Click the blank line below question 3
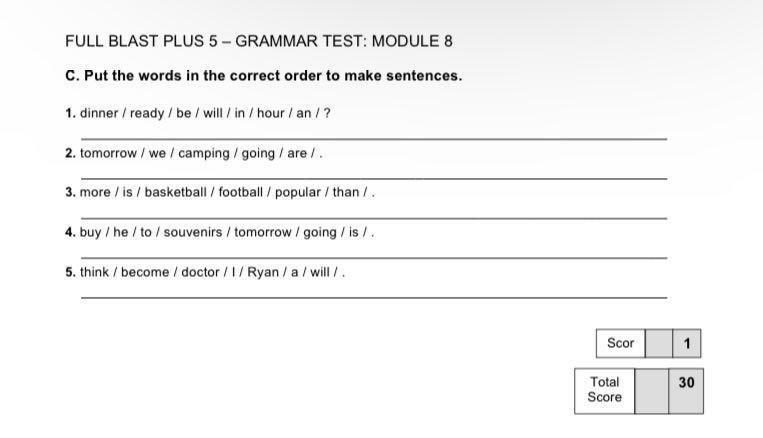 [373, 216]
